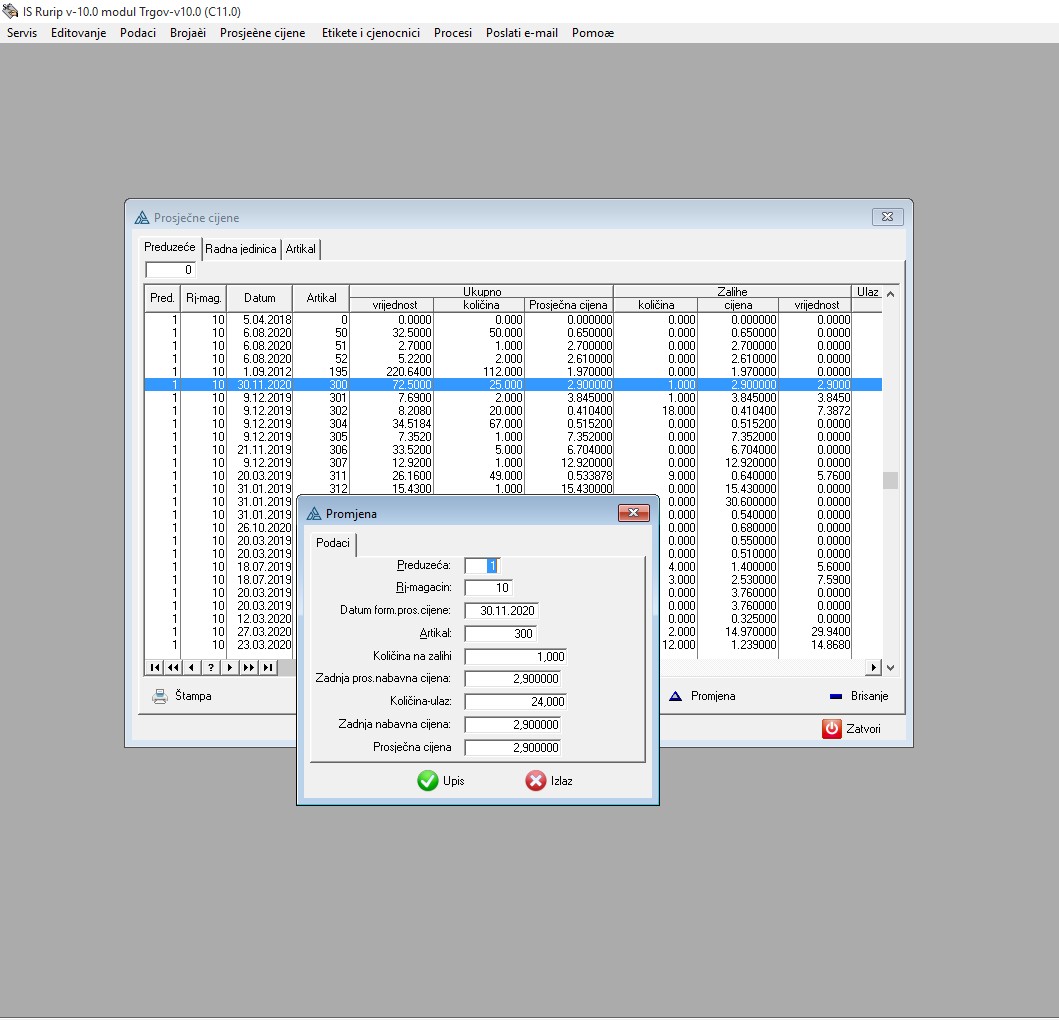
Task: Close the Promjena dialog window
Action: [634, 514]
